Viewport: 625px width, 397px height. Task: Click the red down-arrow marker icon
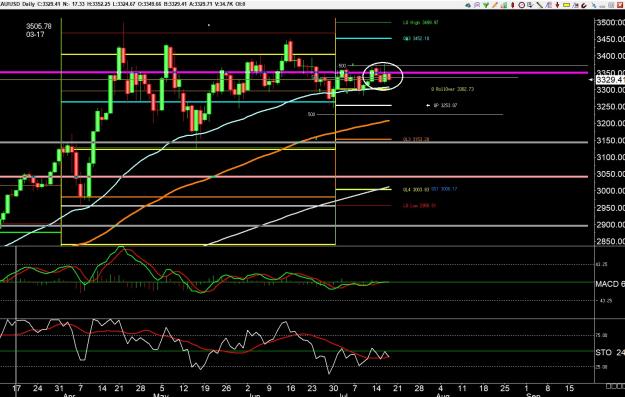[x=557, y=5]
